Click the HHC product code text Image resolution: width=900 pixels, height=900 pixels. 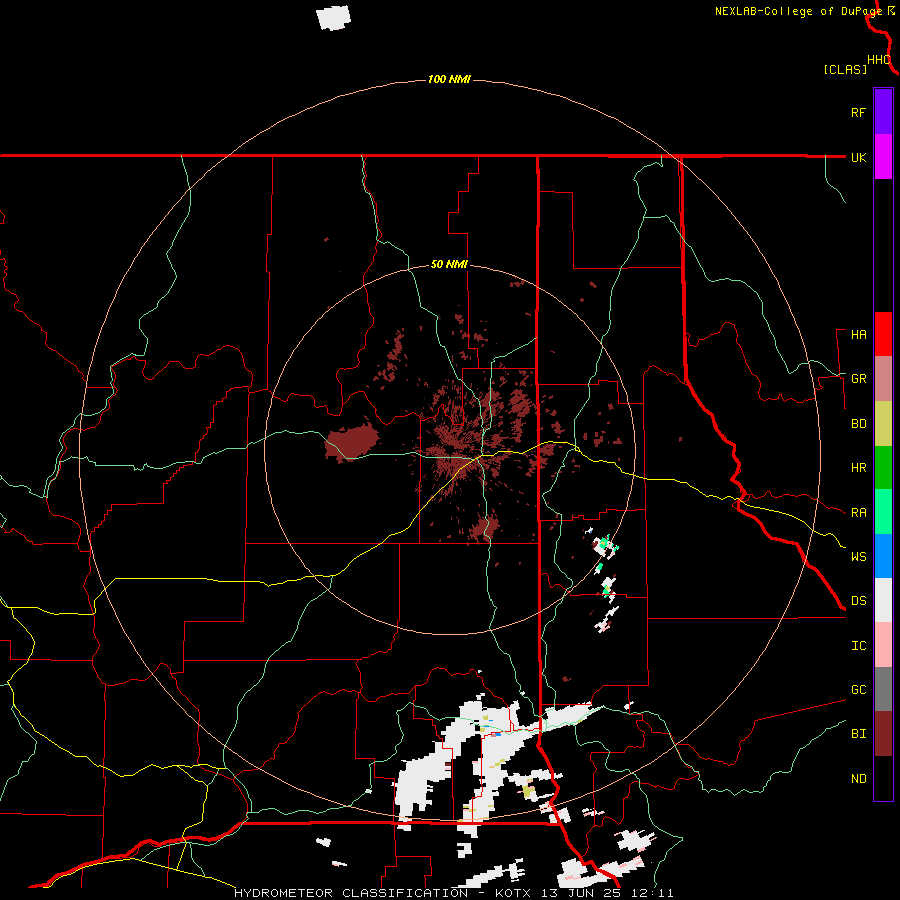coord(878,60)
